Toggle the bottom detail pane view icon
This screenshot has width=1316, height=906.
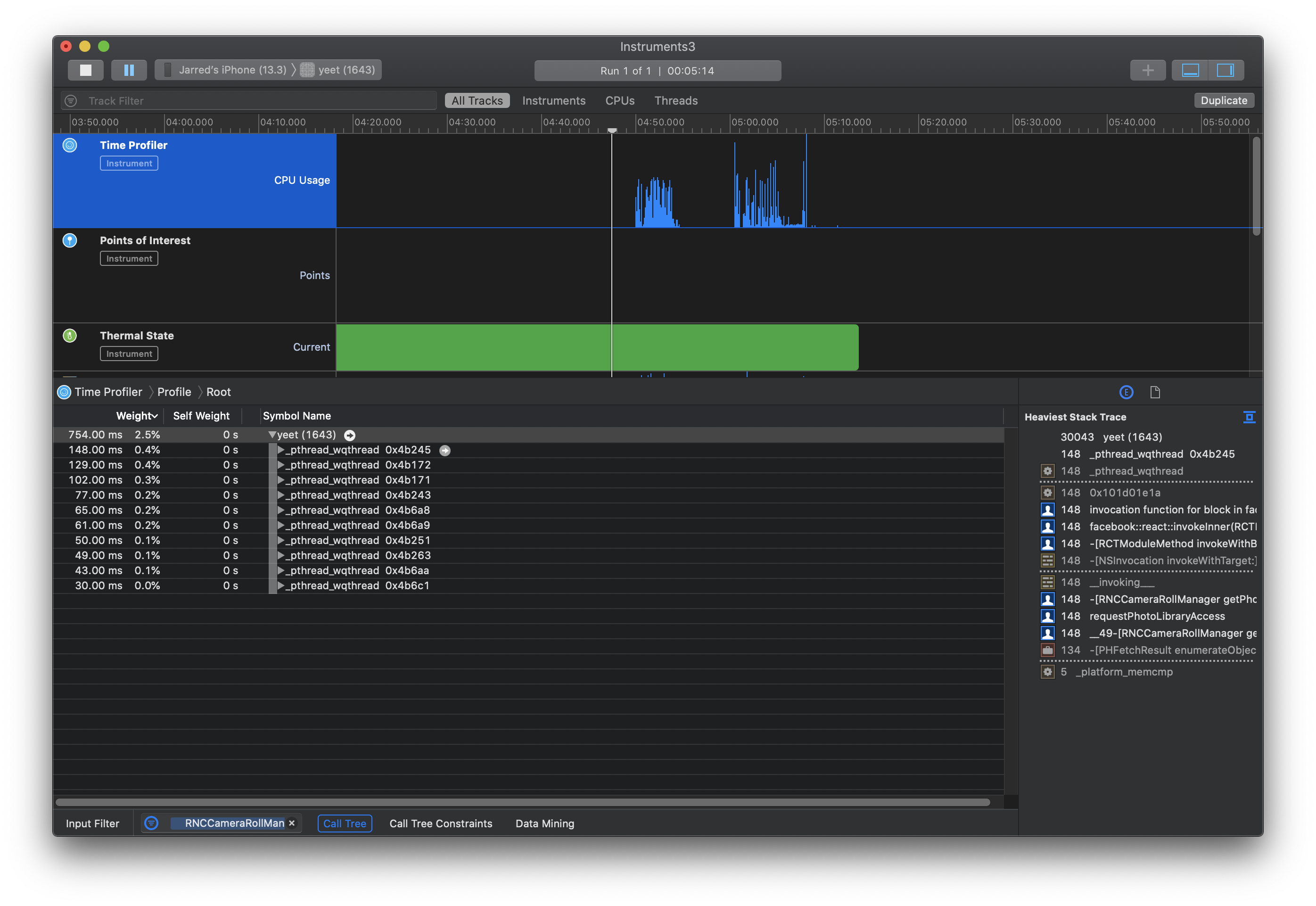(1190, 70)
